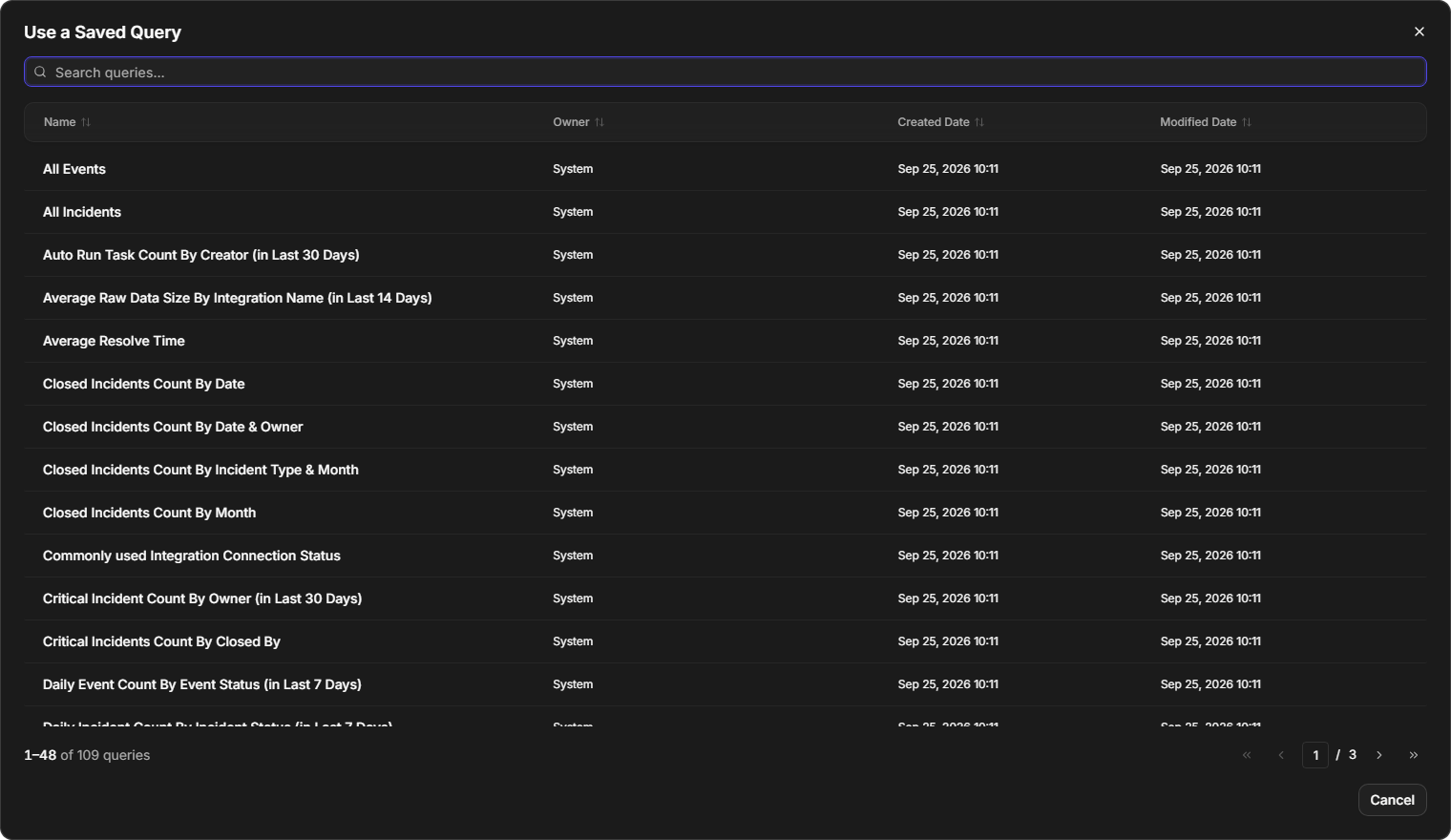Focus the Search queries field

click(725, 72)
